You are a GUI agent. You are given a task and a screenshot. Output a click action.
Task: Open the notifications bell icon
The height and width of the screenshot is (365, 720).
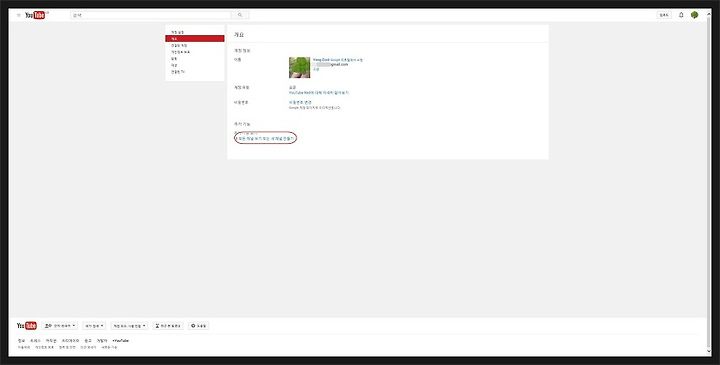(681, 15)
